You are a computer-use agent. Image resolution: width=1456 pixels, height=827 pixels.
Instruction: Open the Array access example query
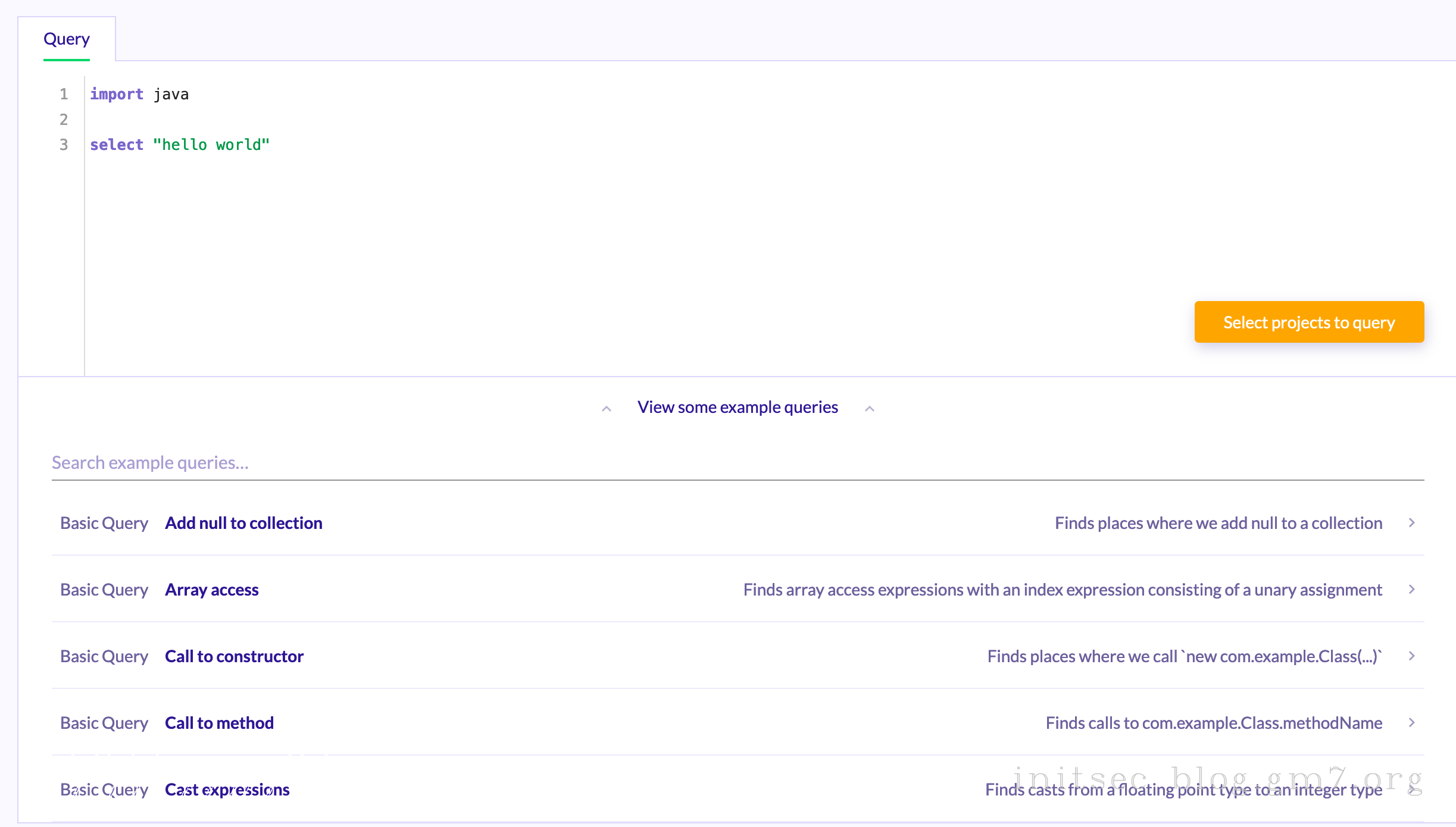click(211, 590)
